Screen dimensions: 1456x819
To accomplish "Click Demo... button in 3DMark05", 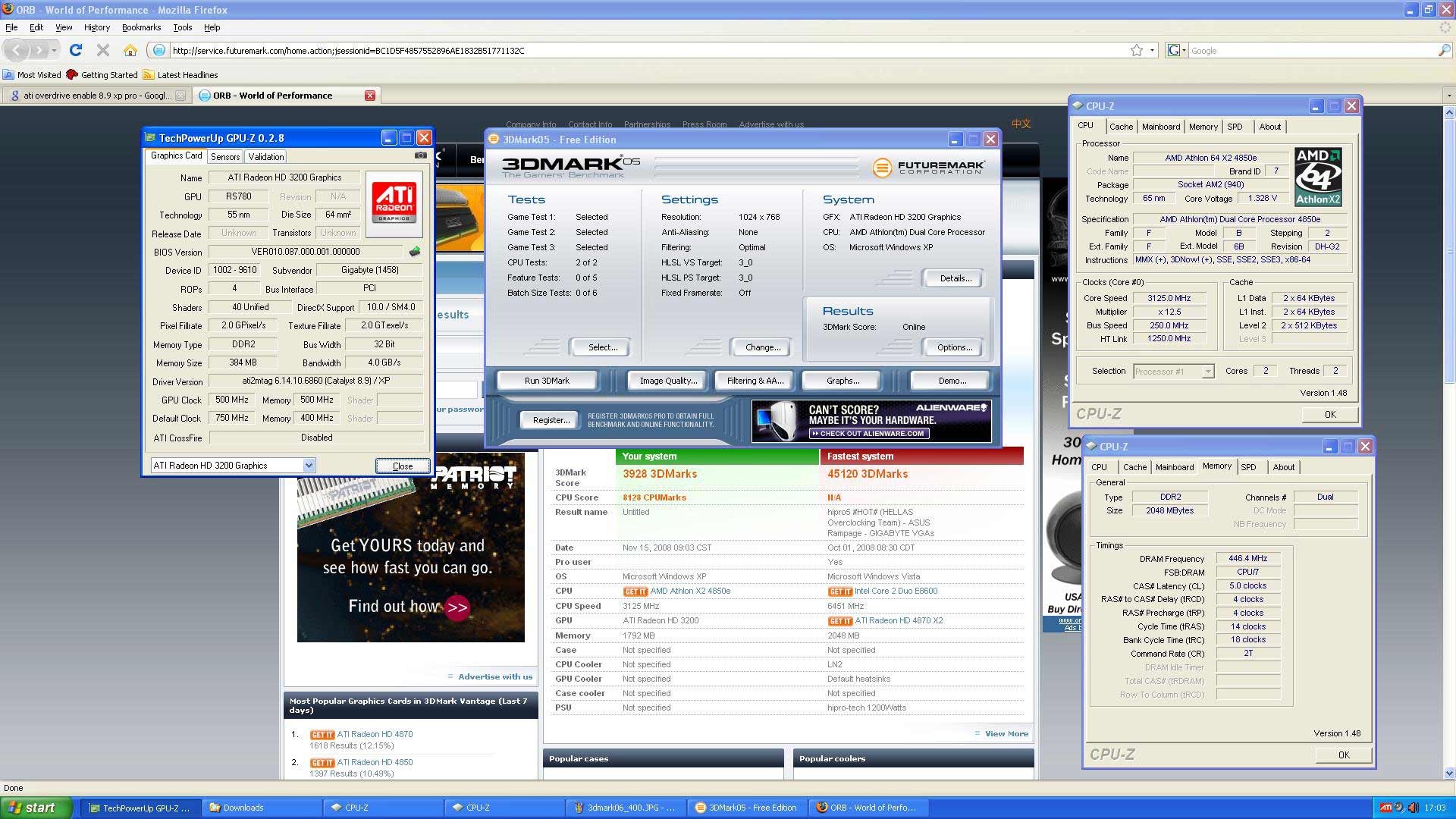I will click(x=952, y=381).
